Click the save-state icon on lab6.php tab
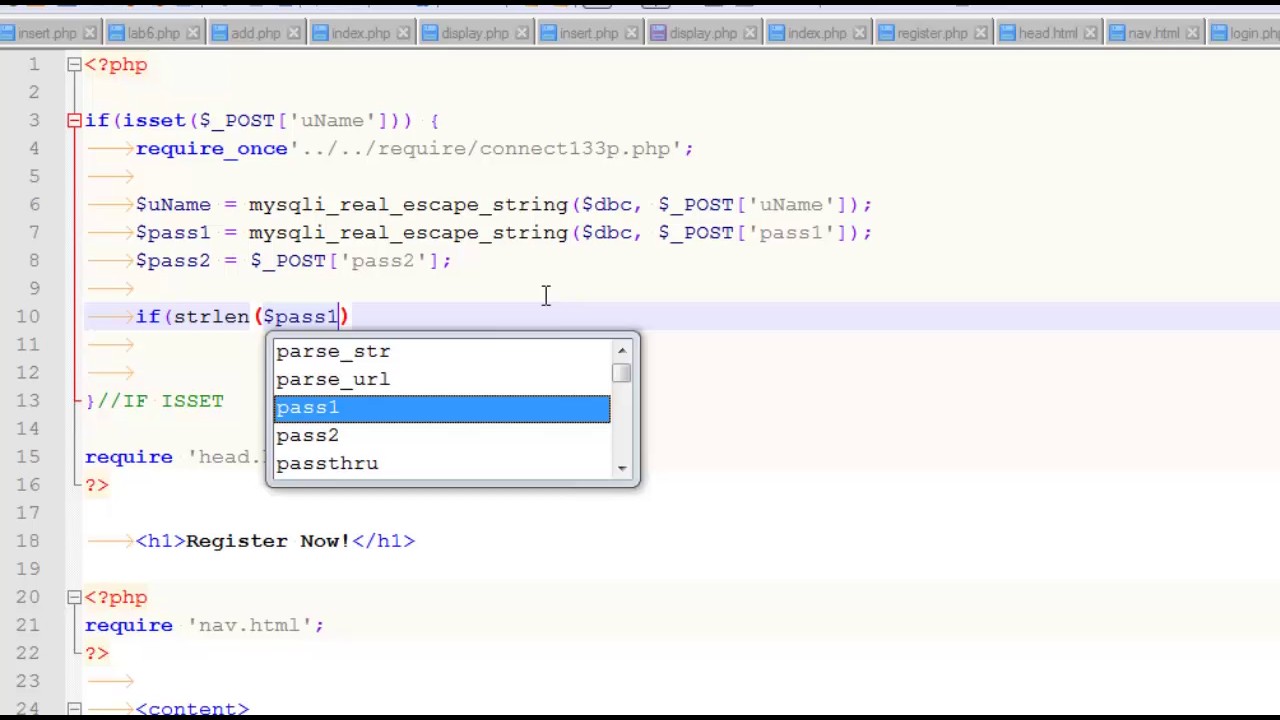Screen dimensions: 1280x720 pos(115,34)
